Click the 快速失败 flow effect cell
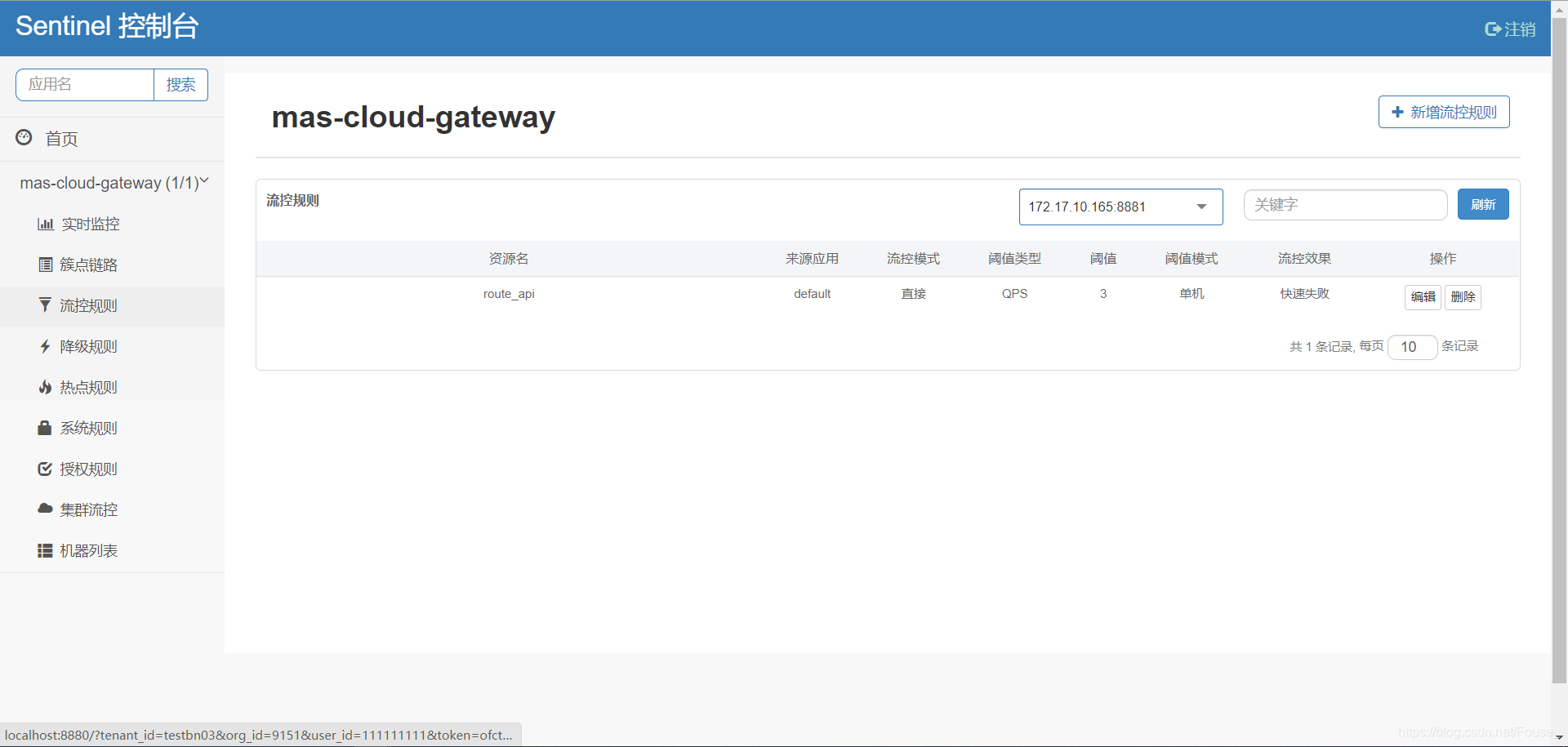 pos(1304,294)
